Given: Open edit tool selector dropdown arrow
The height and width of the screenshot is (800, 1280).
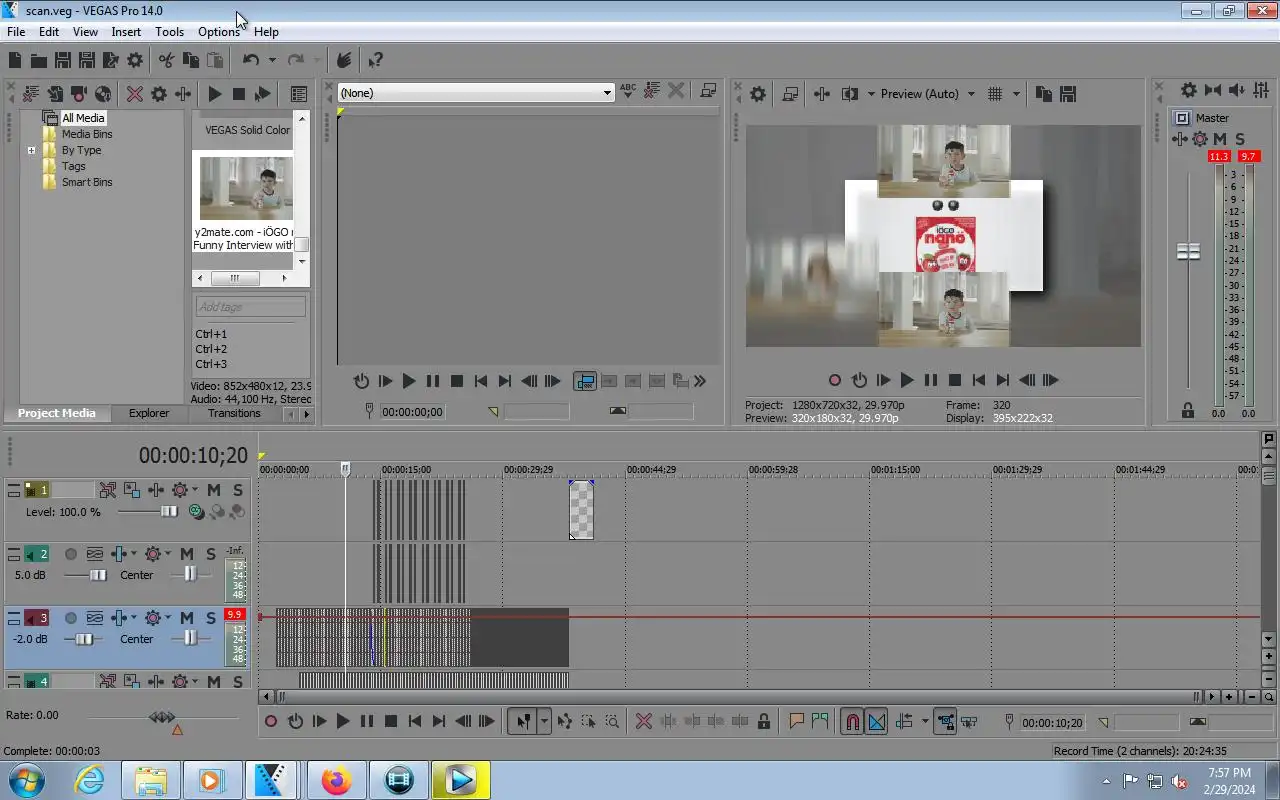Looking at the screenshot, I should [x=544, y=721].
